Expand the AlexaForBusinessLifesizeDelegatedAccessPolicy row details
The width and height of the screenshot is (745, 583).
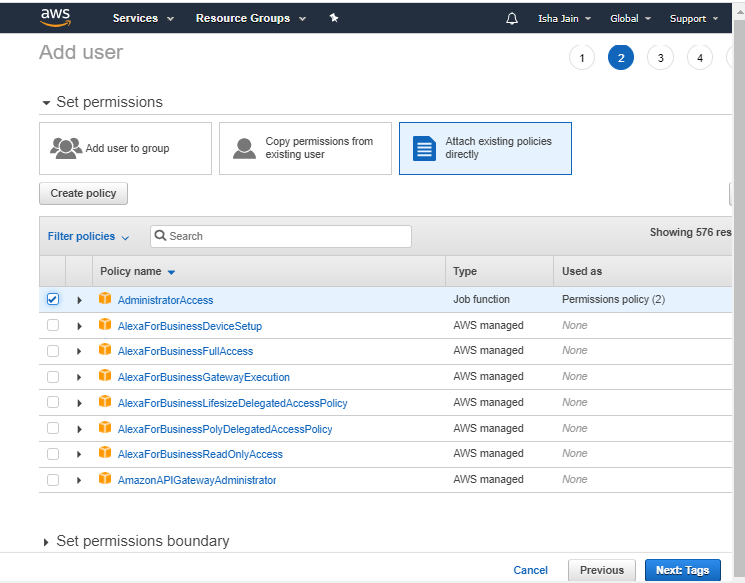[x=79, y=403]
